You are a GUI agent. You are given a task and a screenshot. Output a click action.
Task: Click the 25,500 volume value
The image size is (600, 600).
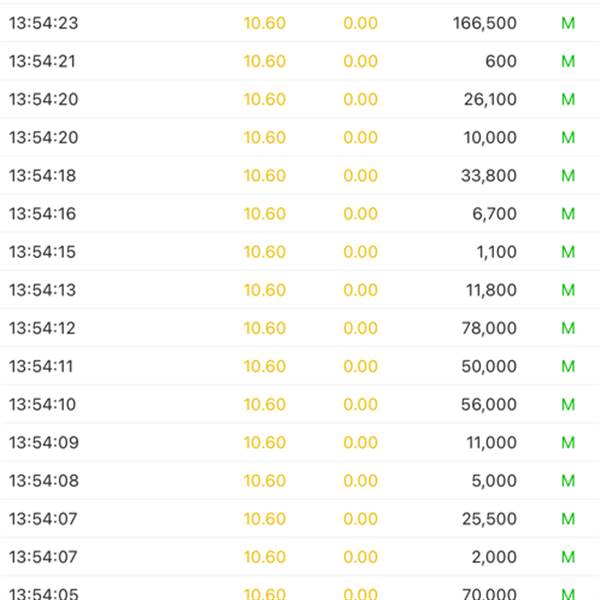(489, 519)
